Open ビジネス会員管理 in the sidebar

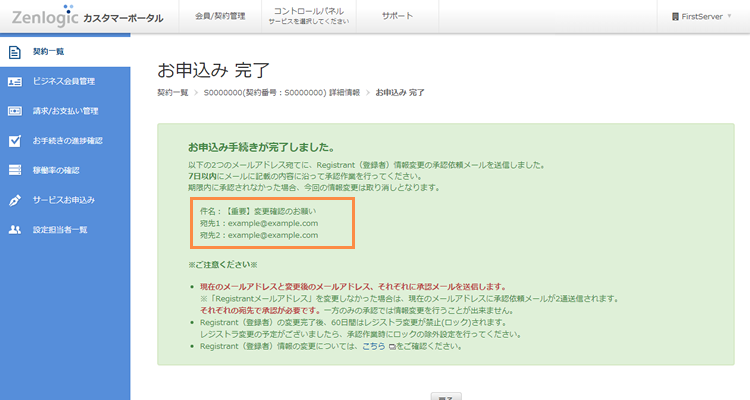[65, 81]
